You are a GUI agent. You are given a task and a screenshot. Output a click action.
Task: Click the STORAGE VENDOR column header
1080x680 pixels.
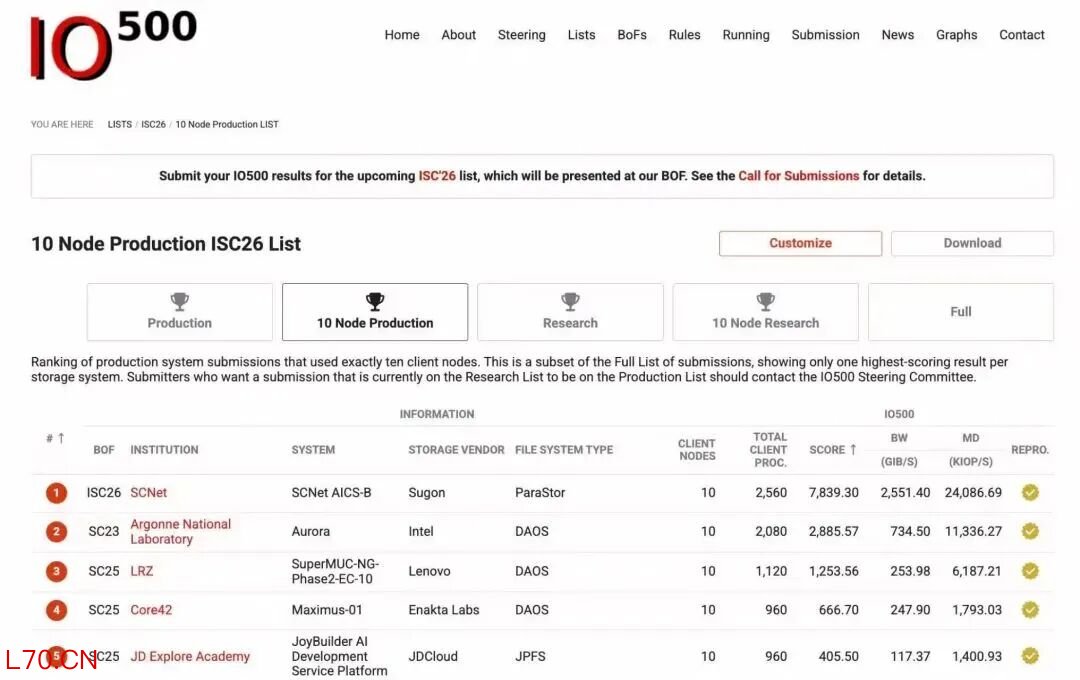pos(456,450)
